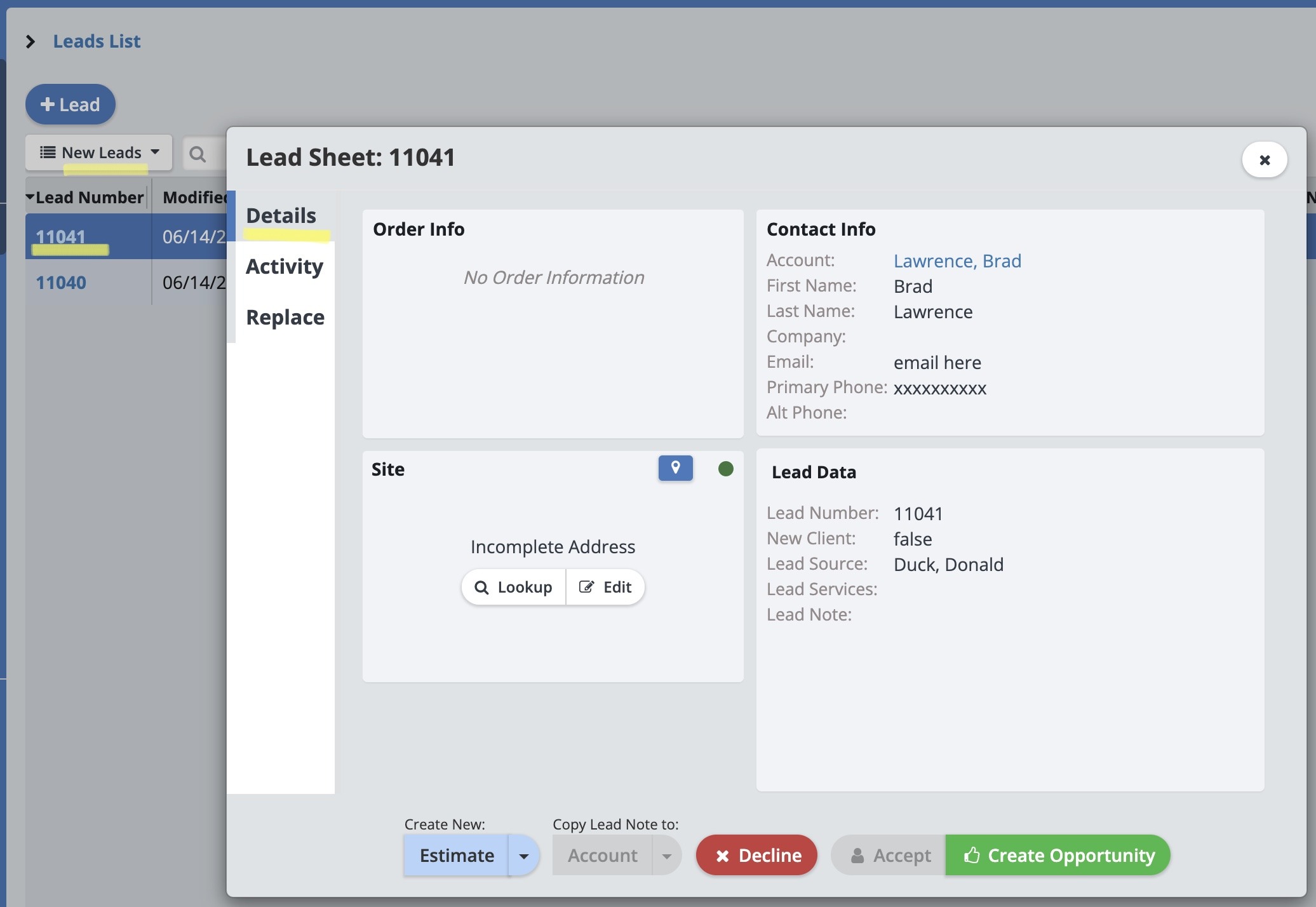Click the Lookup address search button
The height and width of the screenshot is (907, 1316).
pyautogui.click(x=513, y=587)
